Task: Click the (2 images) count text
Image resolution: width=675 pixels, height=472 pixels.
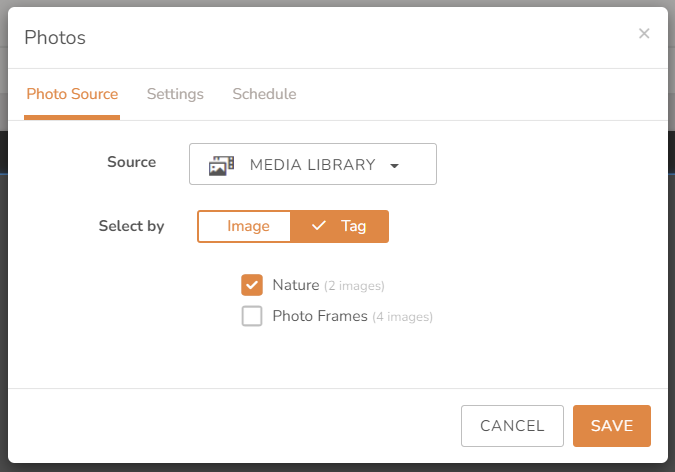Action: pyautogui.click(x=354, y=286)
